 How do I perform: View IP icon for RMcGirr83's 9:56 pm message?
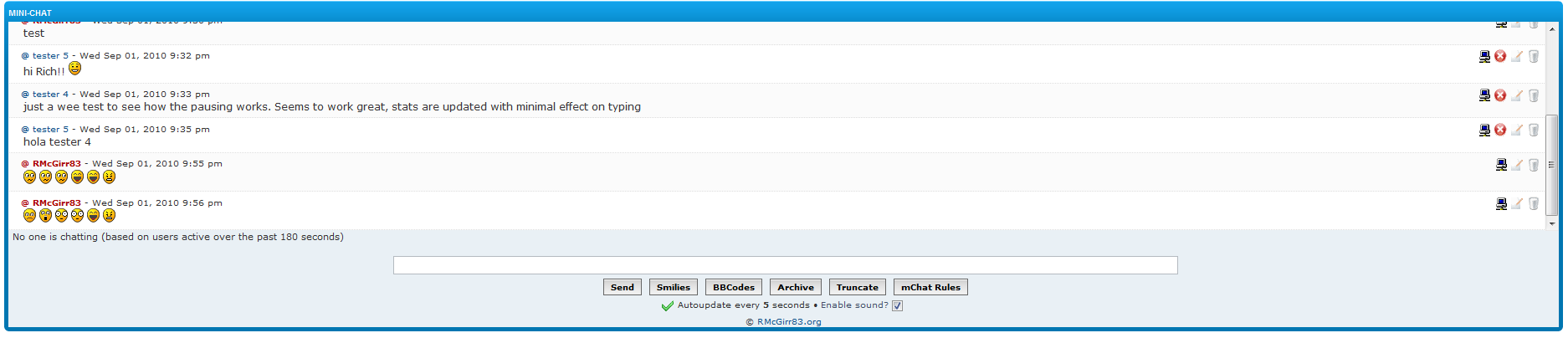1501,203
